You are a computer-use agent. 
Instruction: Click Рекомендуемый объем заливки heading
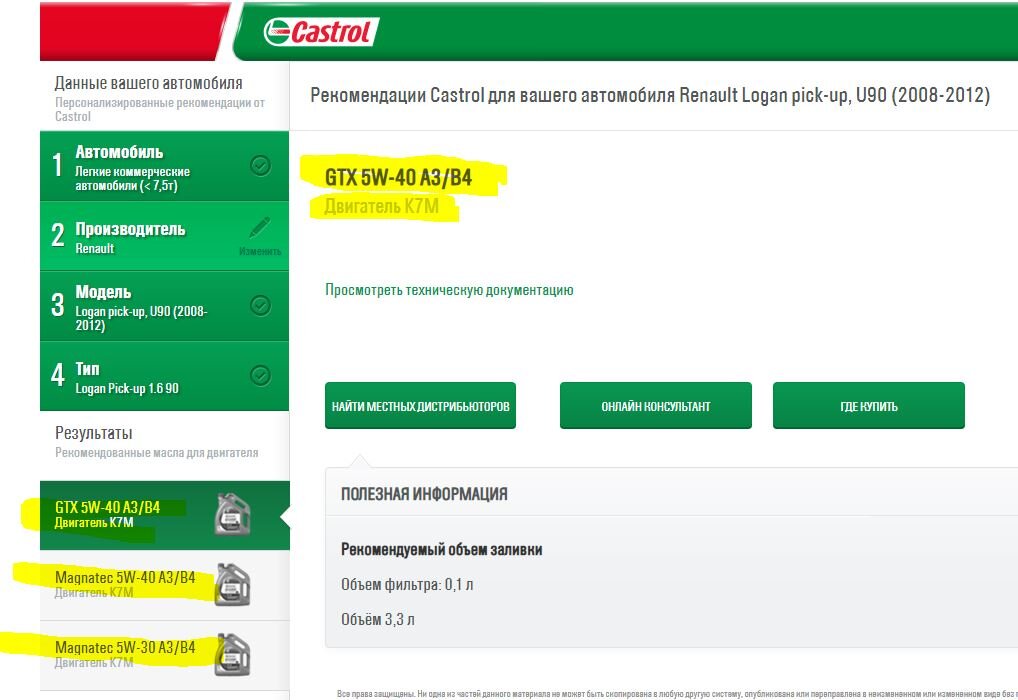coord(441,549)
